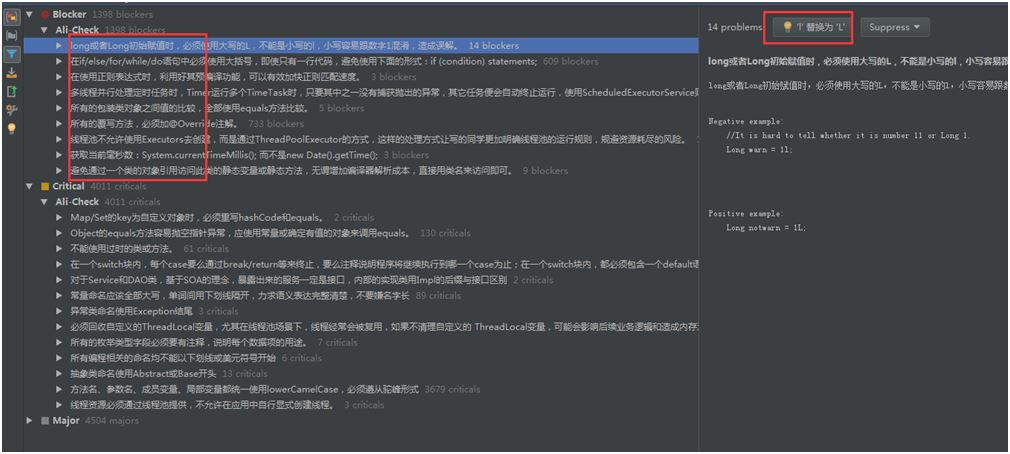Collapse the Blocker group arrow
The width and height of the screenshot is (1010, 454).
pyautogui.click(x=29, y=14)
